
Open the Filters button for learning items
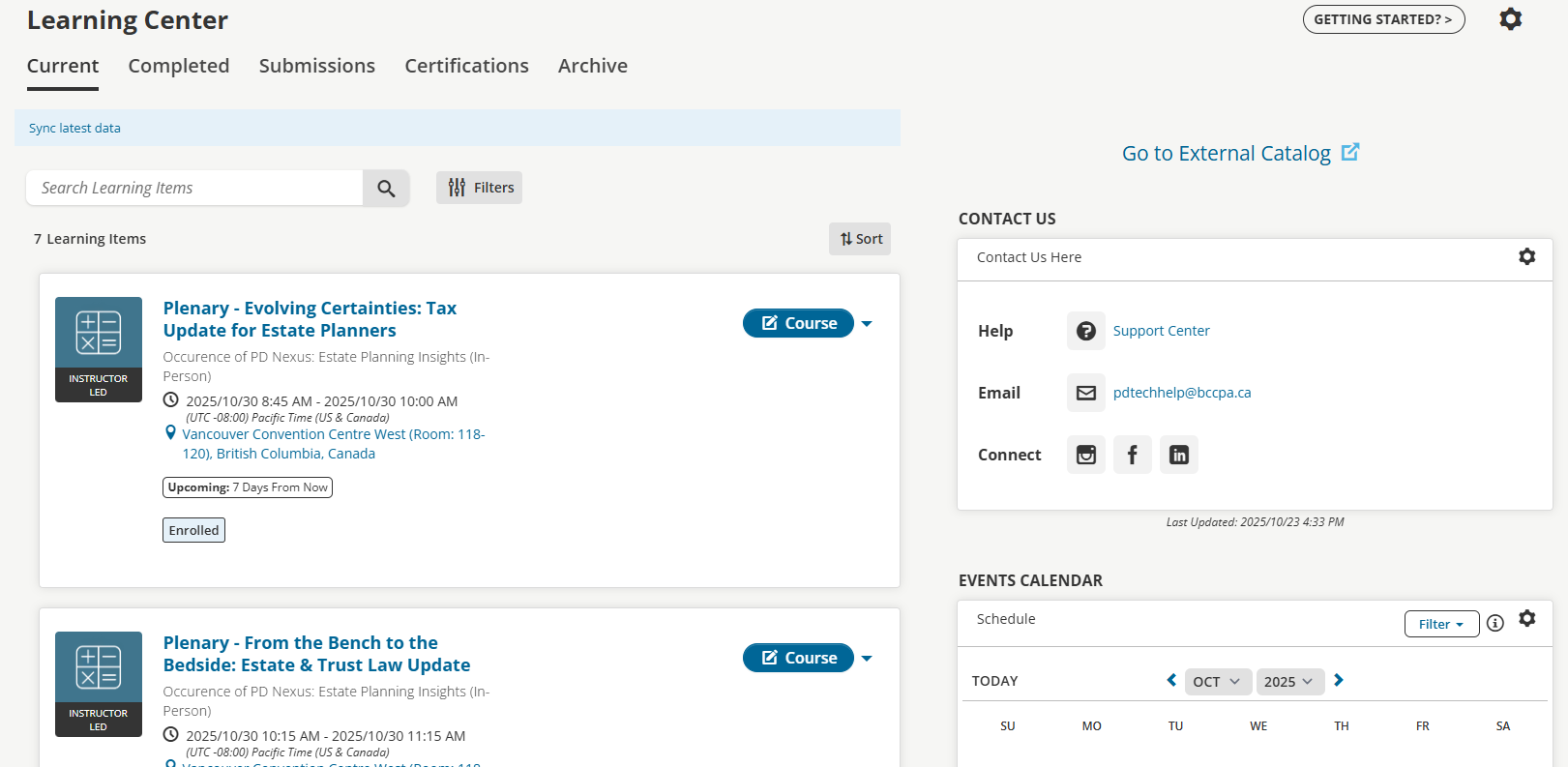click(479, 188)
